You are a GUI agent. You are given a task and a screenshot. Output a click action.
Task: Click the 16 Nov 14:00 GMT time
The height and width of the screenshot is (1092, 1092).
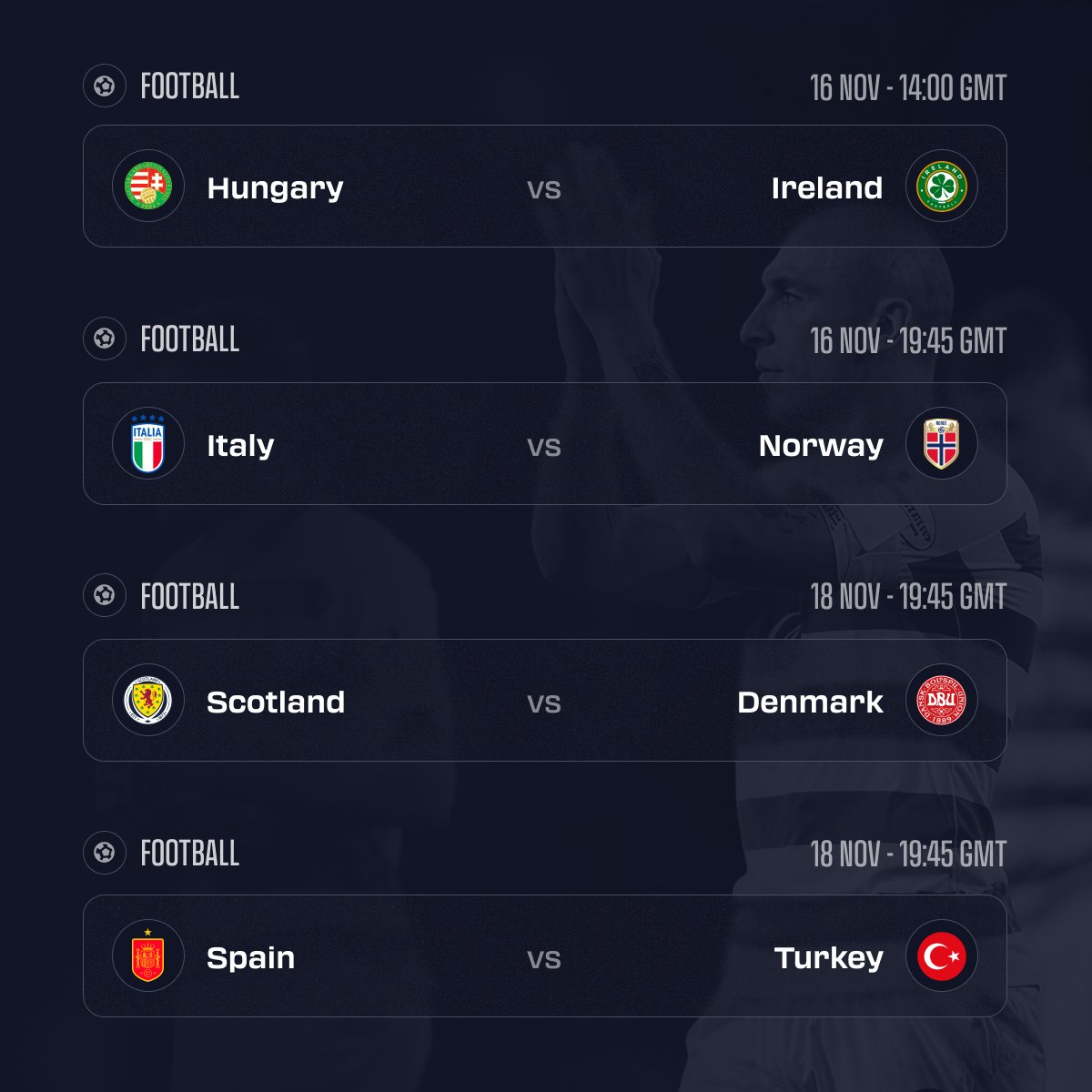[x=907, y=88]
